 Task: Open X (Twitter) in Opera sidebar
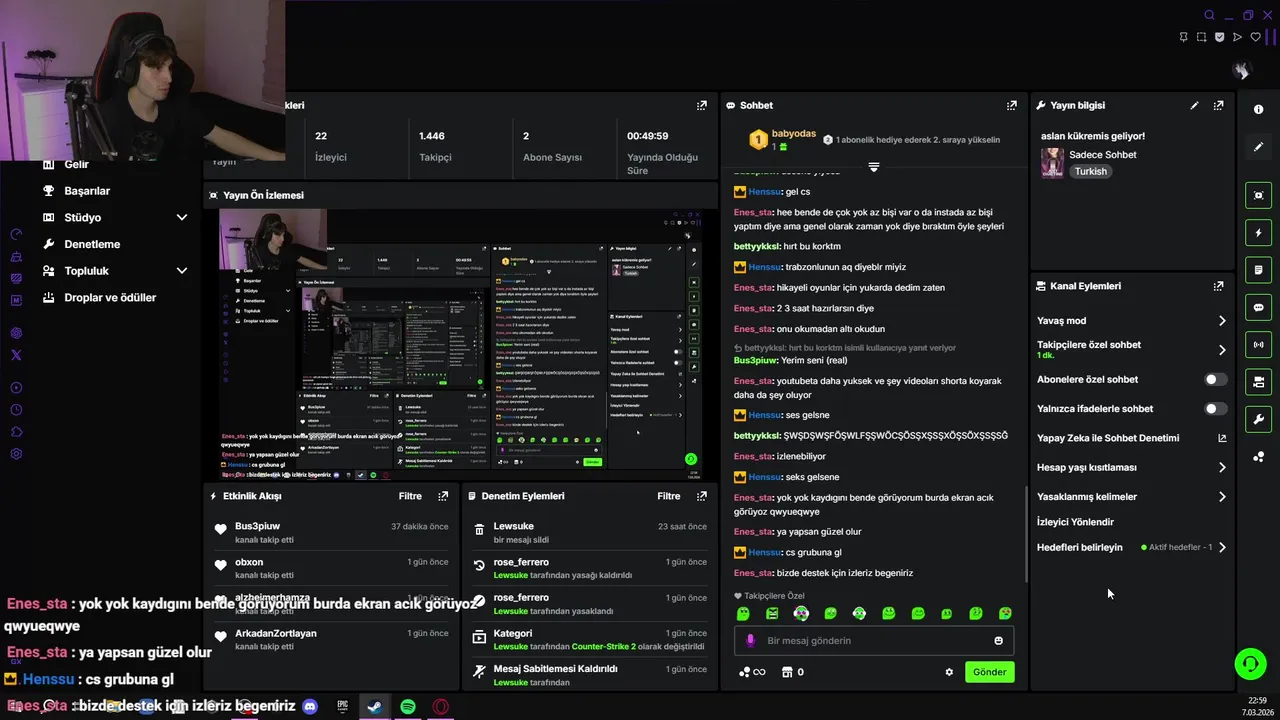pos(16,355)
